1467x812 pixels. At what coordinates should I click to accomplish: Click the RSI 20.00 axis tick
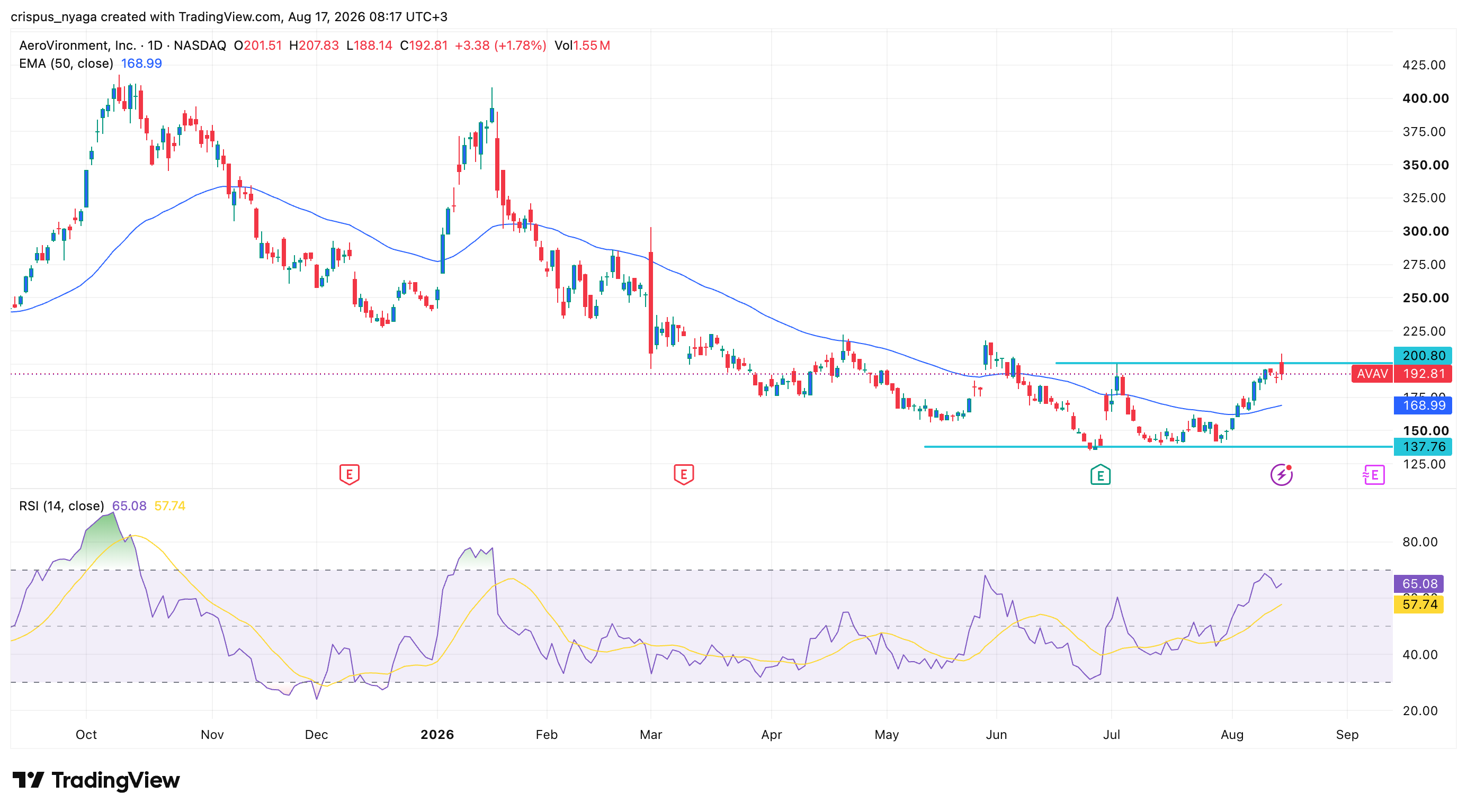pyautogui.click(x=1420, y=711)
